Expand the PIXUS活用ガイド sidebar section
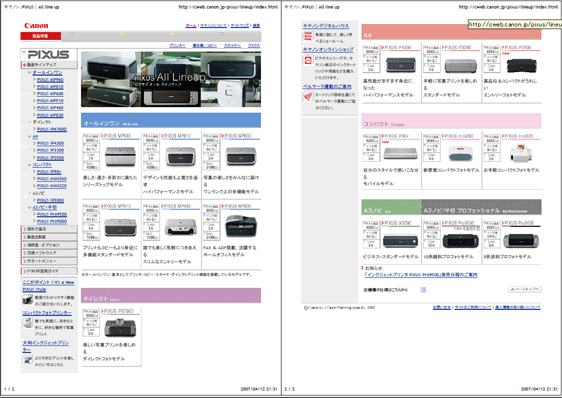The image size is (562, 398). click(49, 271)
